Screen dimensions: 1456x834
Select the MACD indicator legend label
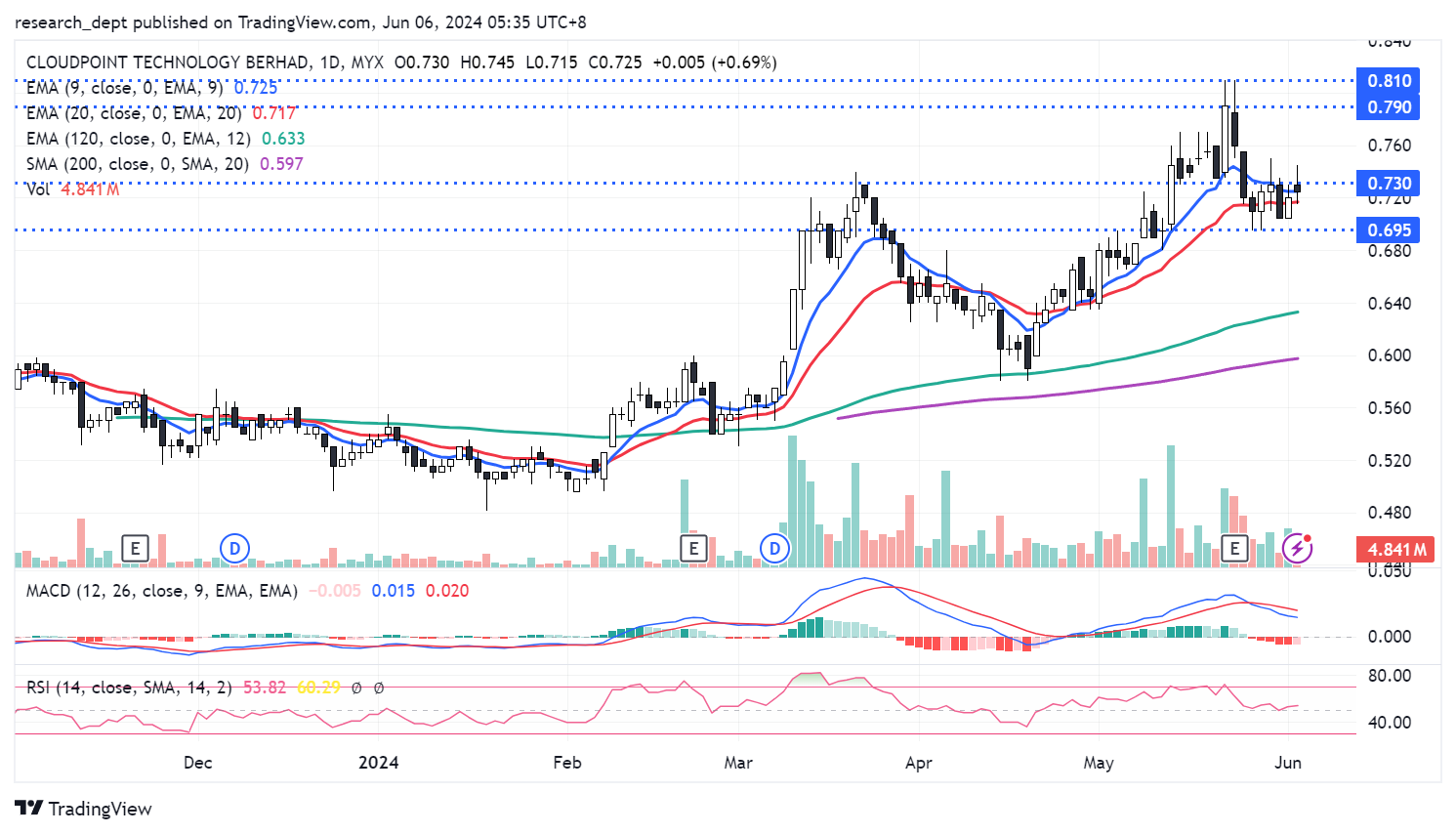click(161, 591)
